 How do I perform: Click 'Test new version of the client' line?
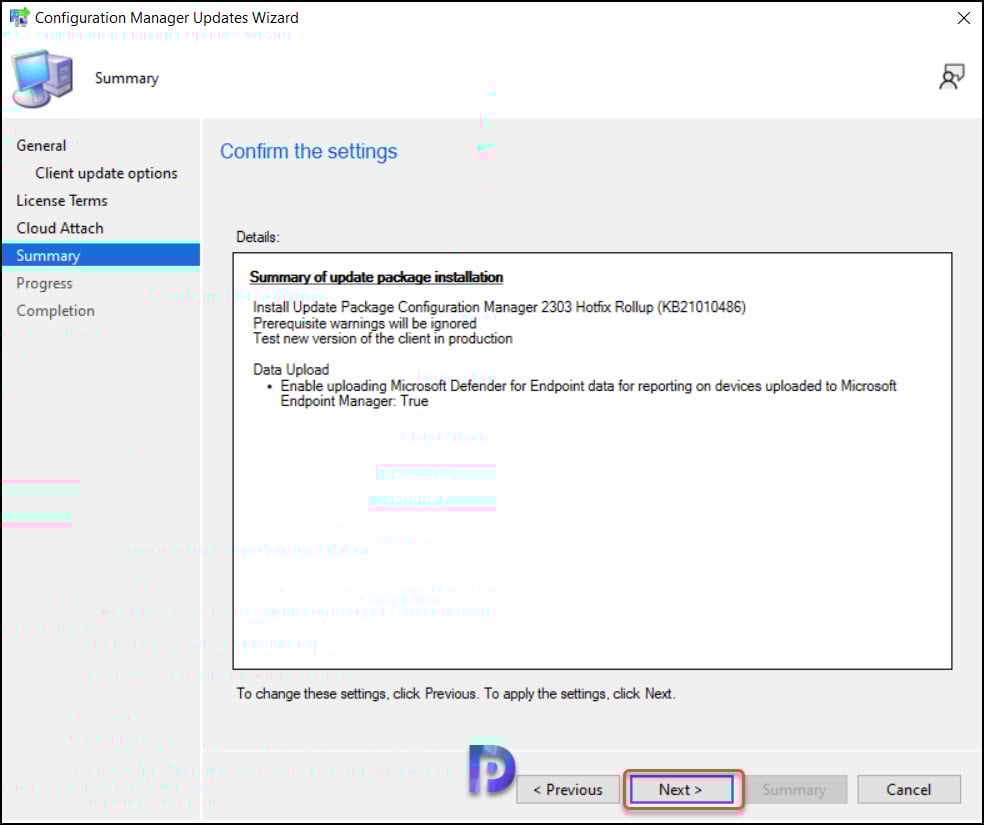coord(383,339)
